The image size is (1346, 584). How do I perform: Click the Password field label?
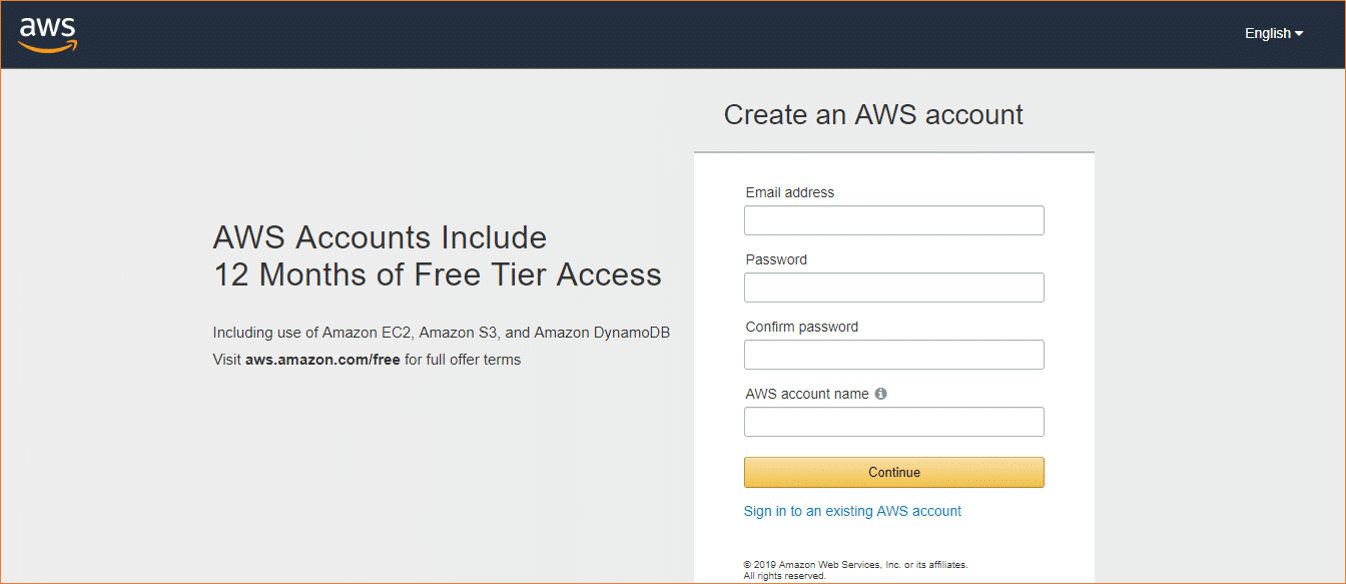coord(776,259)
